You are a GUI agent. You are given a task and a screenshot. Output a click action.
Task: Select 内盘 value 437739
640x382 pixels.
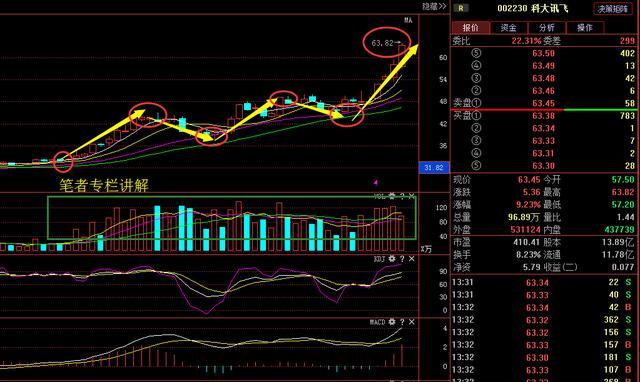[620, 230]
